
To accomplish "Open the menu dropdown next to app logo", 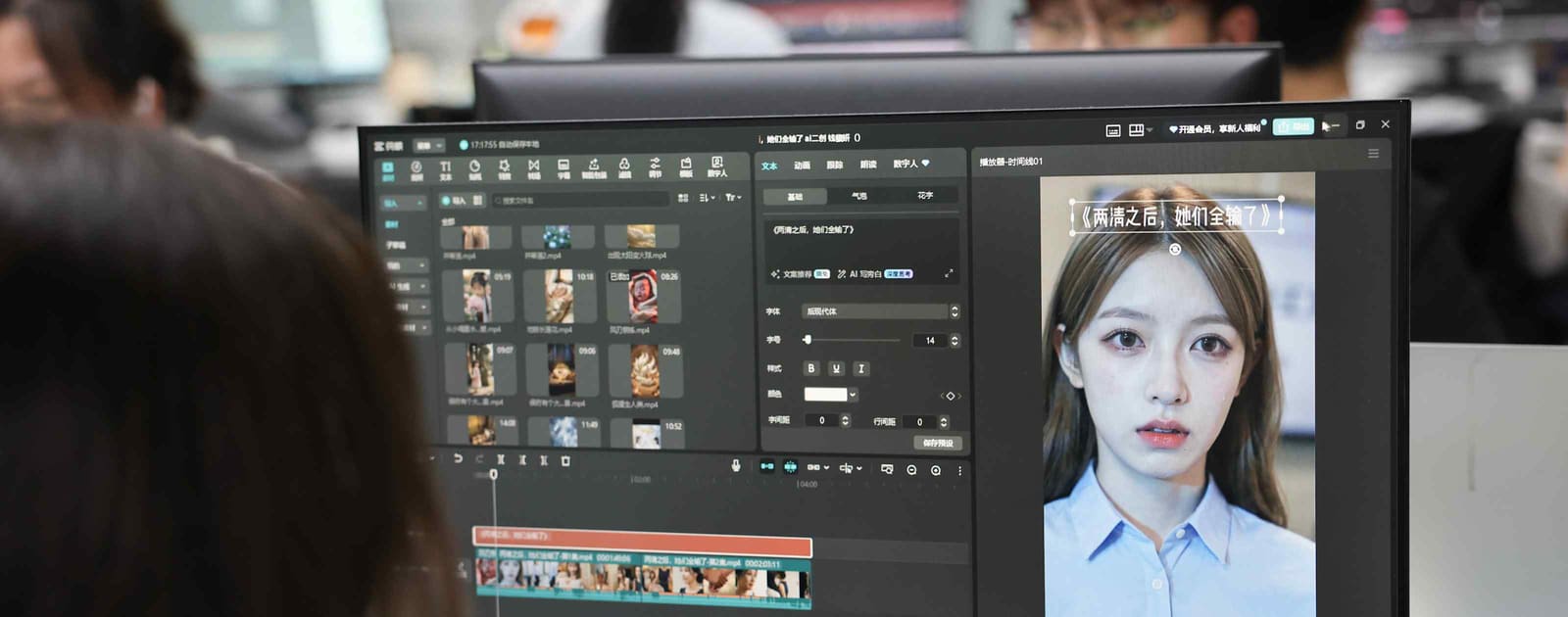I will click(x=429, y=145).
